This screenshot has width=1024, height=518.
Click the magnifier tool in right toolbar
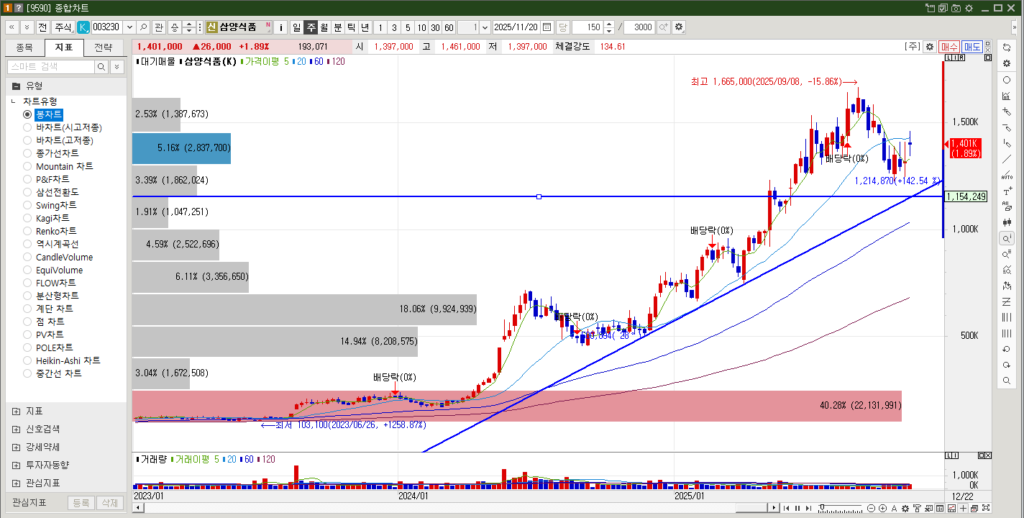(1006, 239)
